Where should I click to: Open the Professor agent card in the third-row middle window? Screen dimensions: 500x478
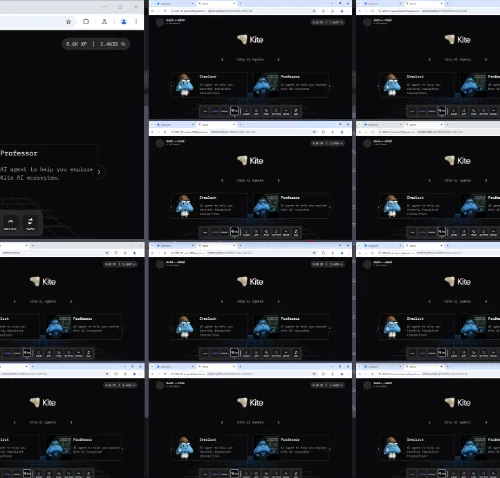pos(291,327)
